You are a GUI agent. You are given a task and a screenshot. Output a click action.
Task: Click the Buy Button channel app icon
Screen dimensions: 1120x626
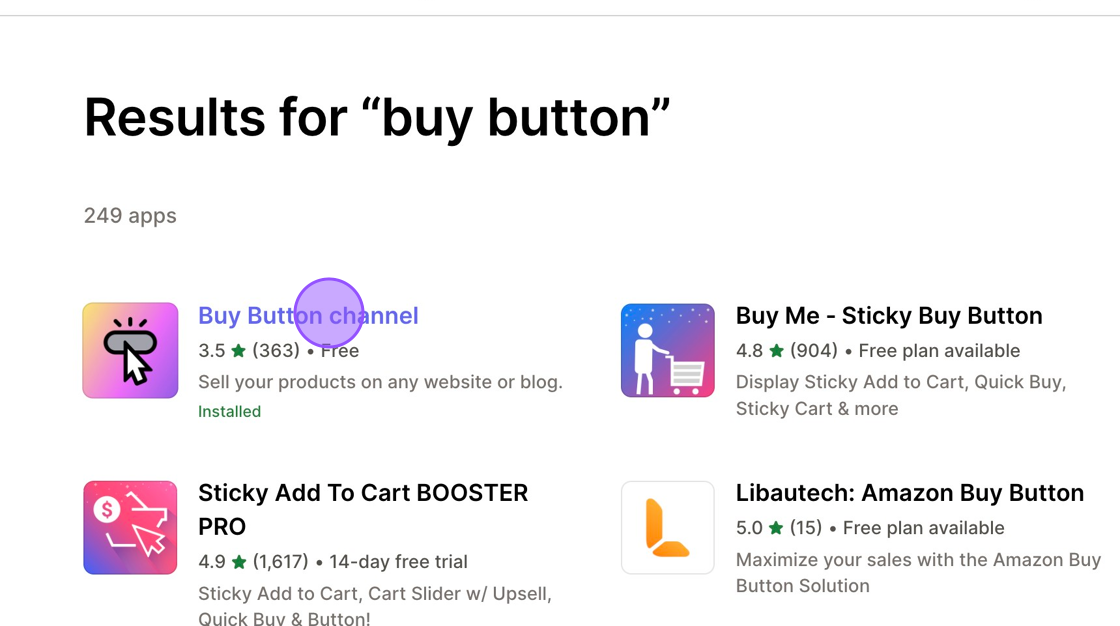click(x=130, y=351)
